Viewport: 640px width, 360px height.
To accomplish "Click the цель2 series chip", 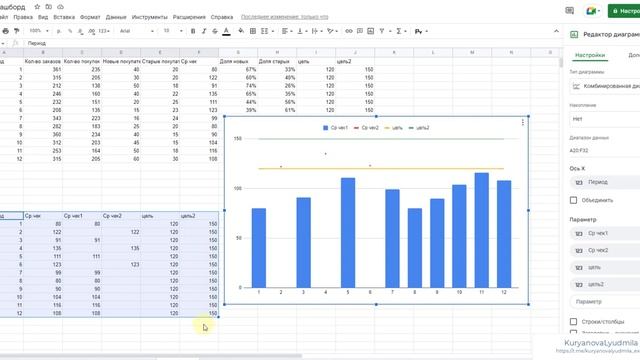I will click(x=604, y=284).
